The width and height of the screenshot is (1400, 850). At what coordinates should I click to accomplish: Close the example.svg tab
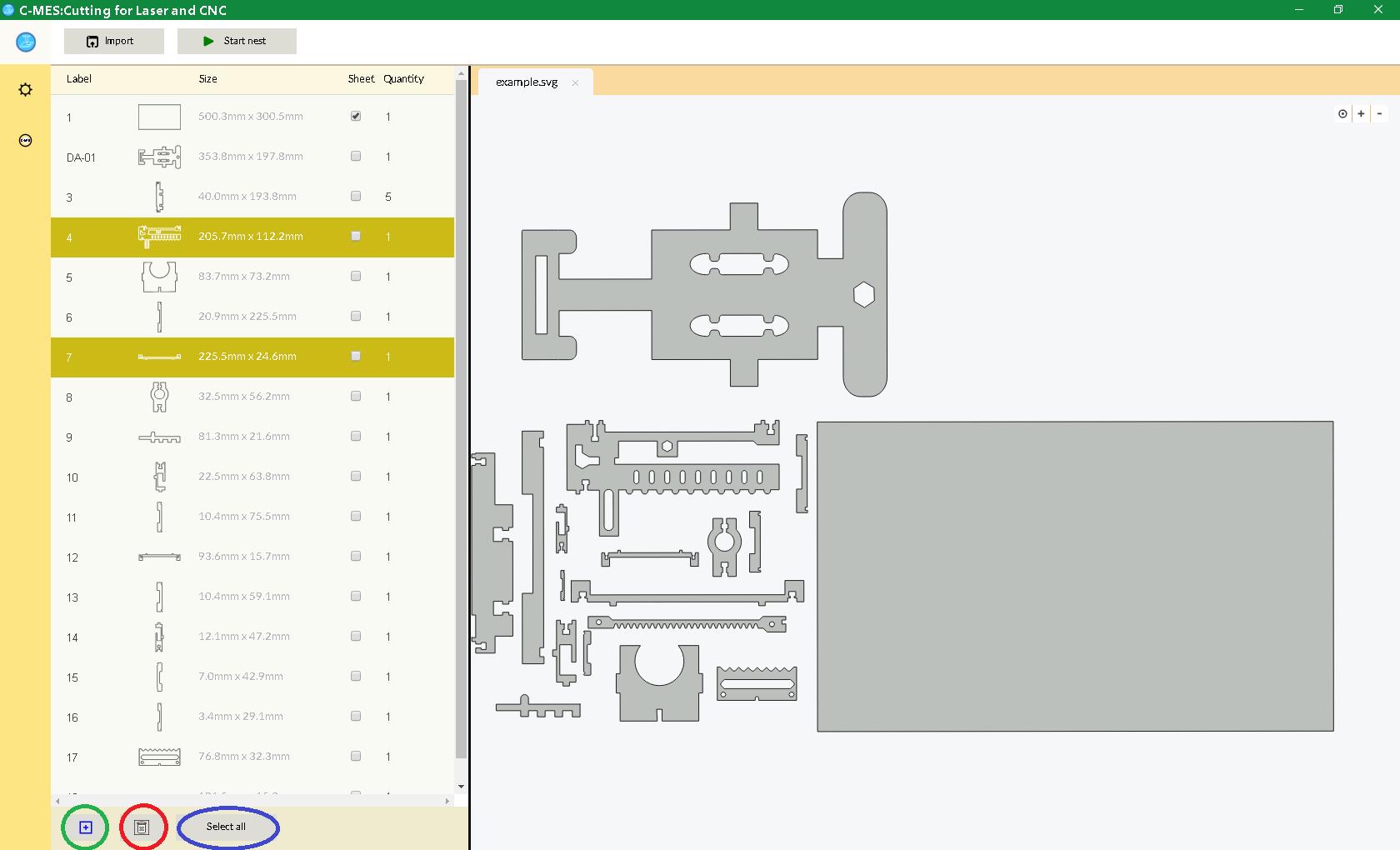pyautogui.click(x=575, y=82)
